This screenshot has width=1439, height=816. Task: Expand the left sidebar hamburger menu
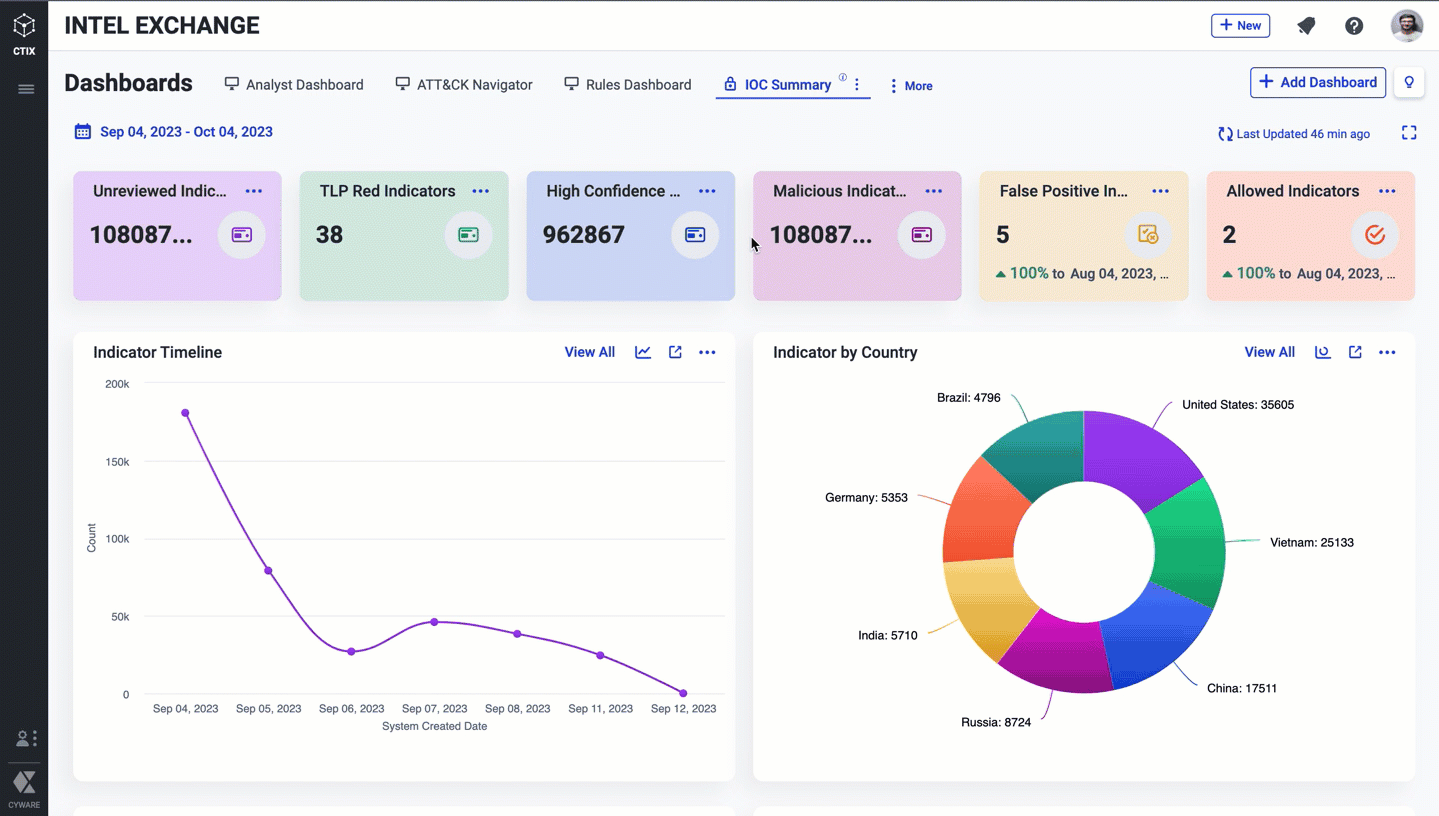pos(26,89)
